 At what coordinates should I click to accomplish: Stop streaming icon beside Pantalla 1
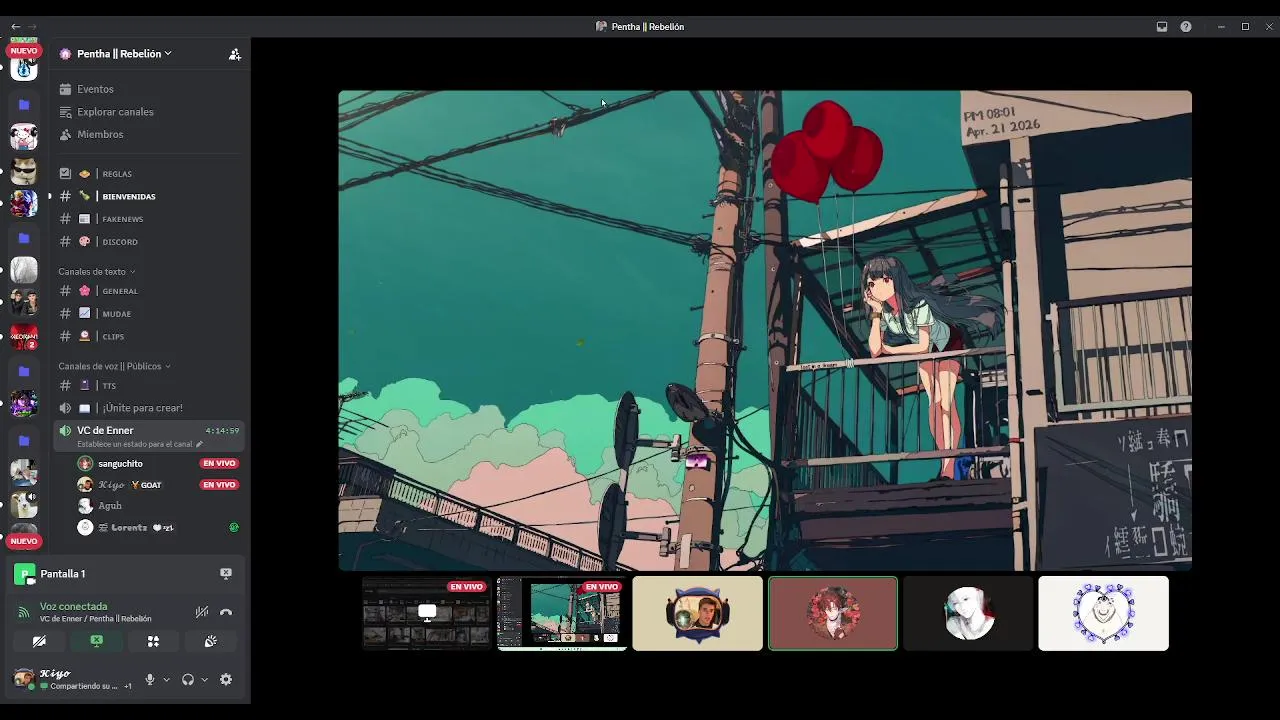[x=226, y=573]
